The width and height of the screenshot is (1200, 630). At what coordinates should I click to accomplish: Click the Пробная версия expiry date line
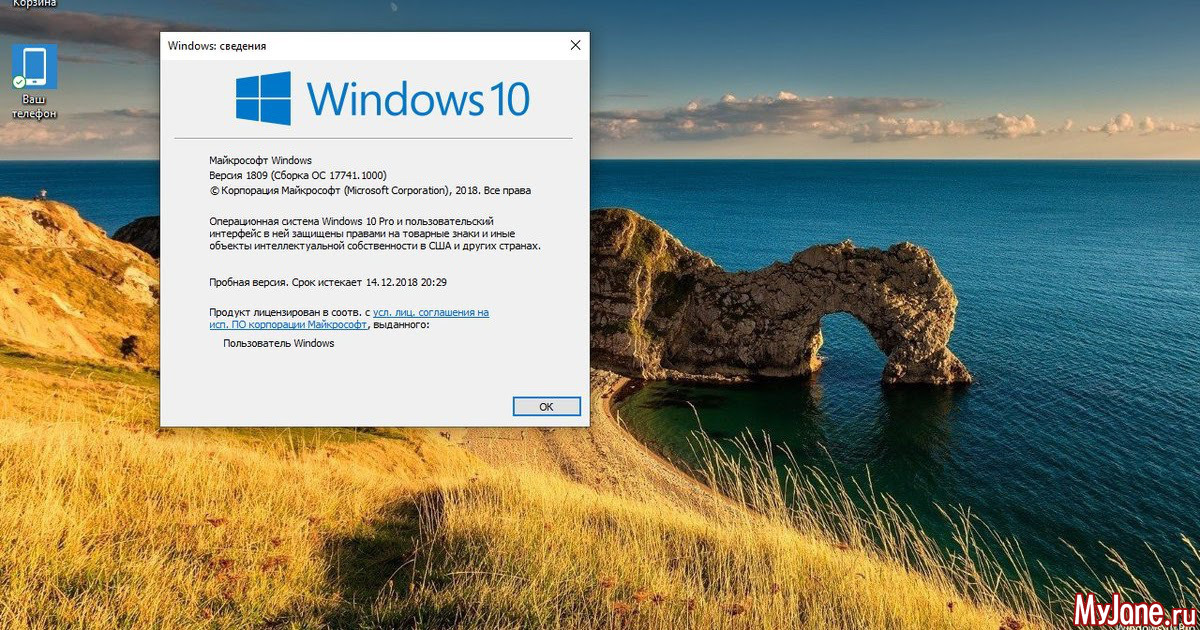pyautogui.click(x=327, y=282)
